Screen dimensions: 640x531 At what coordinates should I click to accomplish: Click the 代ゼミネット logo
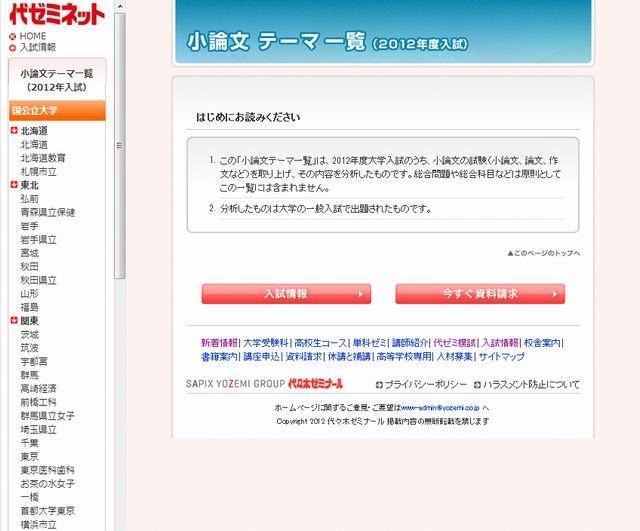pos(57,14)
